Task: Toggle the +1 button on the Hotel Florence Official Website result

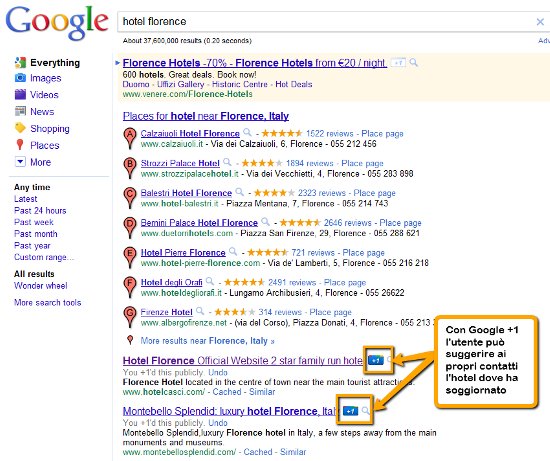Action: click(376, 360)
